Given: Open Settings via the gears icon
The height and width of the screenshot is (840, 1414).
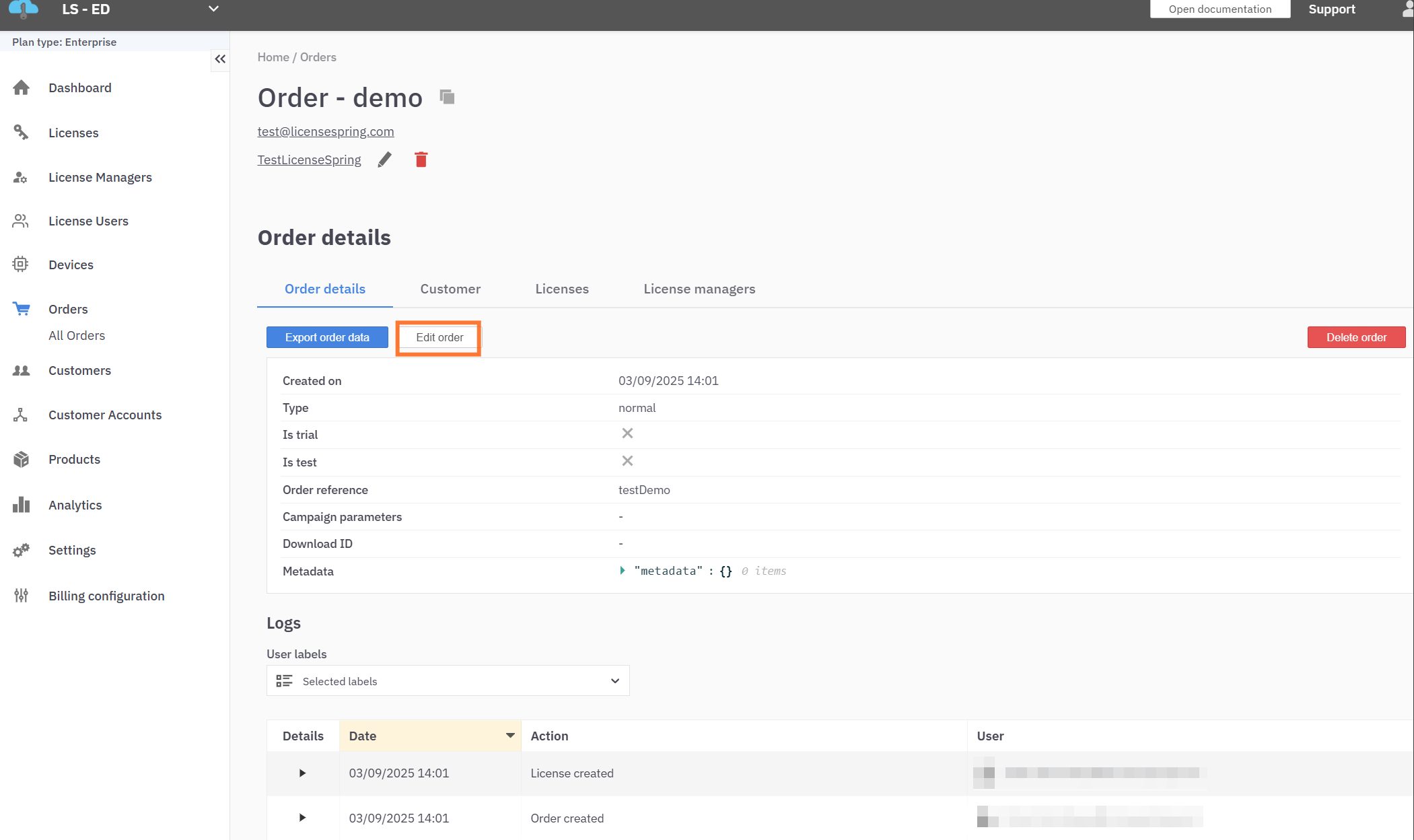Looking at the screenshot, I should click(21, 550).
